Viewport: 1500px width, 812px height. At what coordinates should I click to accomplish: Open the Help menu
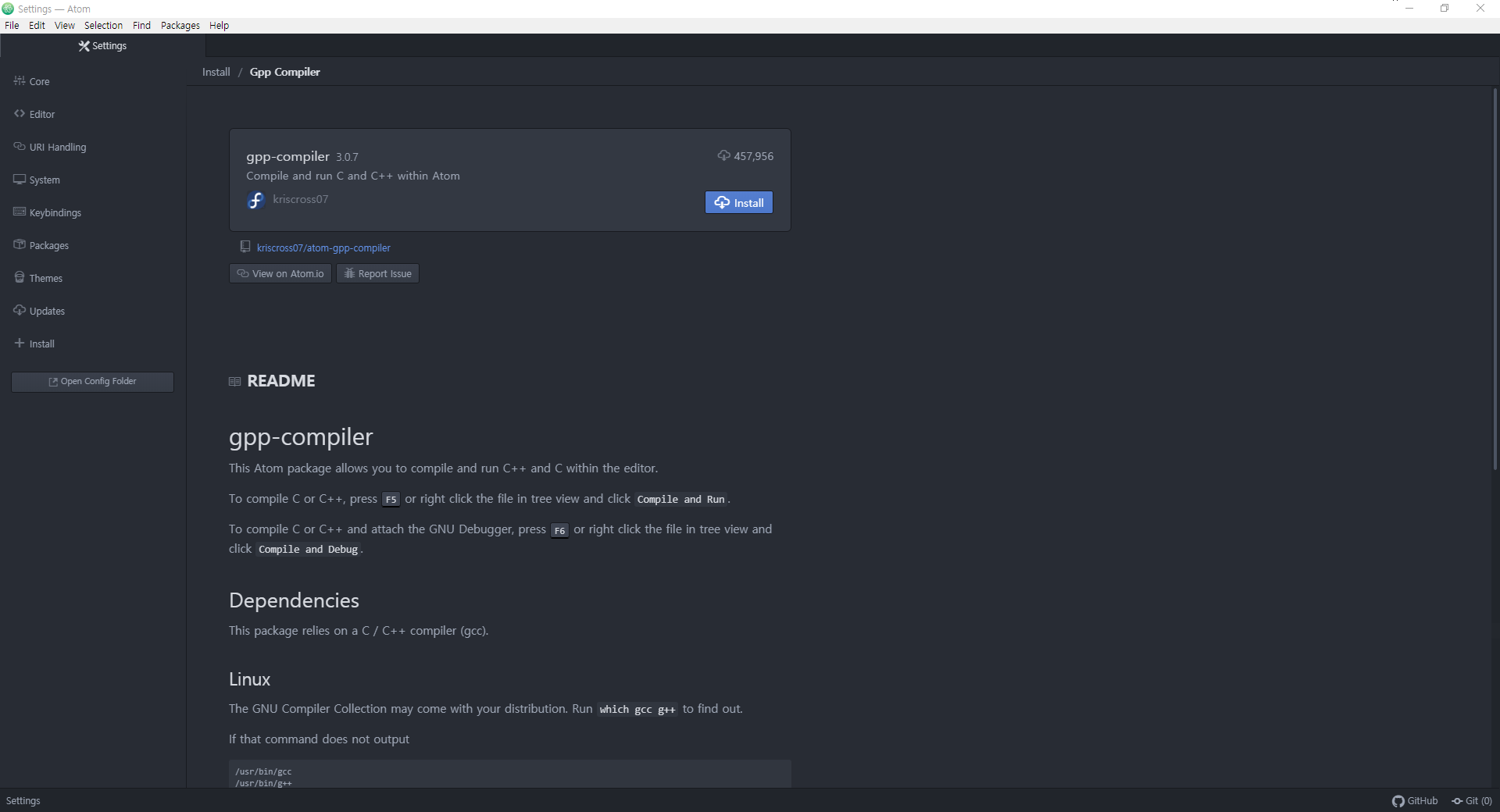pos(220,26)
